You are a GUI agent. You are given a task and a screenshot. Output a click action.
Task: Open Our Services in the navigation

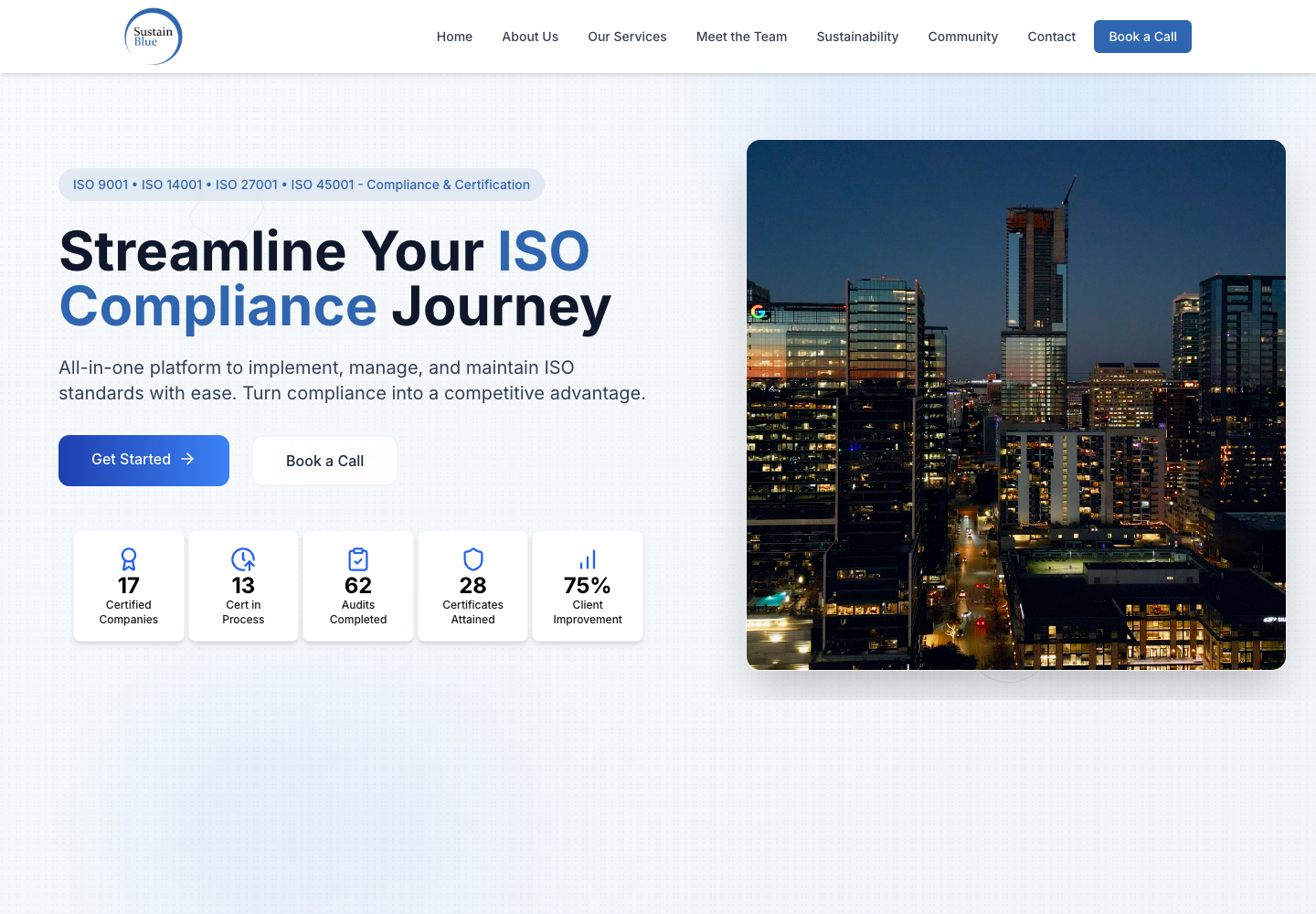[627, 37]
